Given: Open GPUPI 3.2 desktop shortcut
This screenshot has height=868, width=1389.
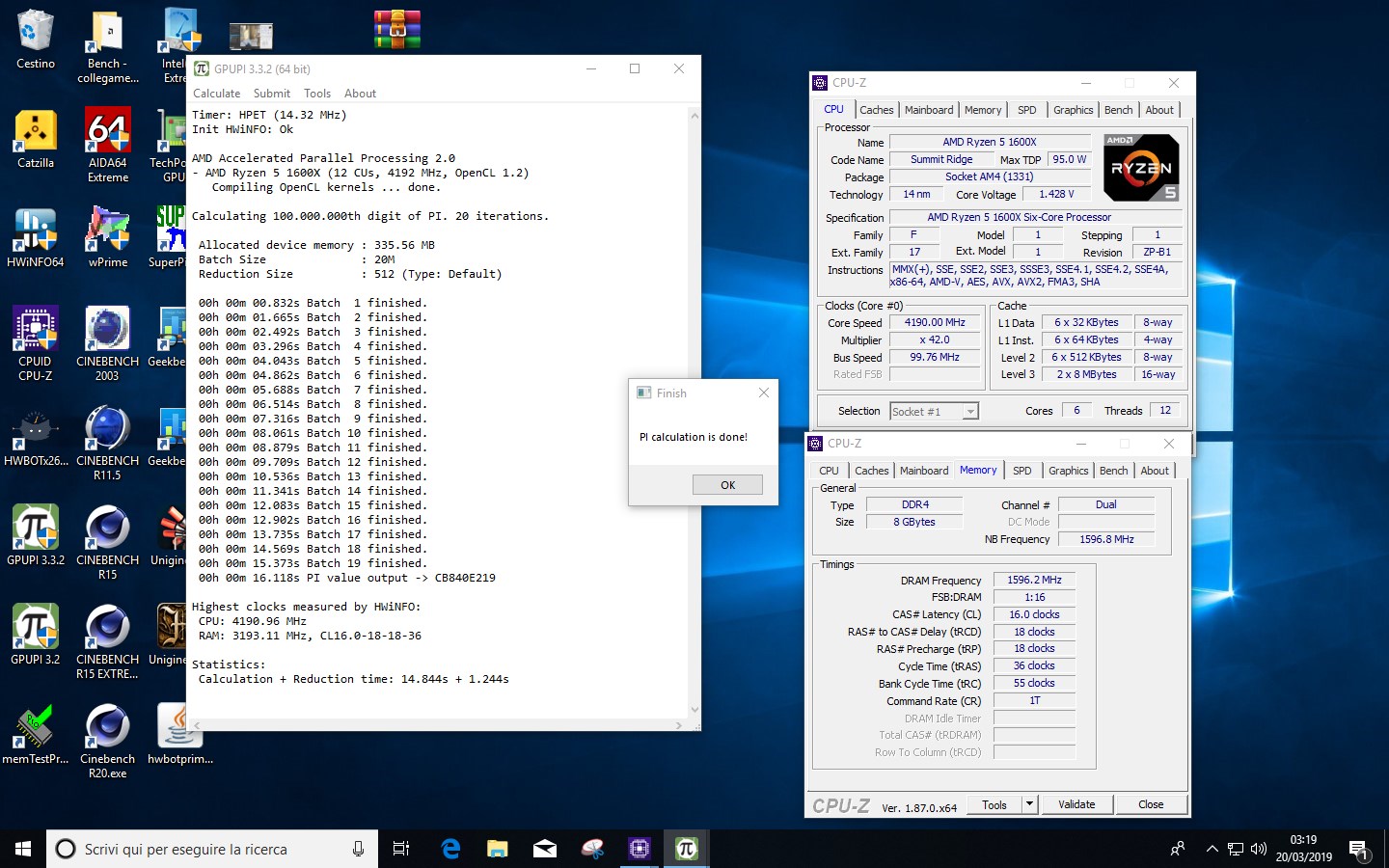Looking at the screenshot, I should (x=36, y=635).
